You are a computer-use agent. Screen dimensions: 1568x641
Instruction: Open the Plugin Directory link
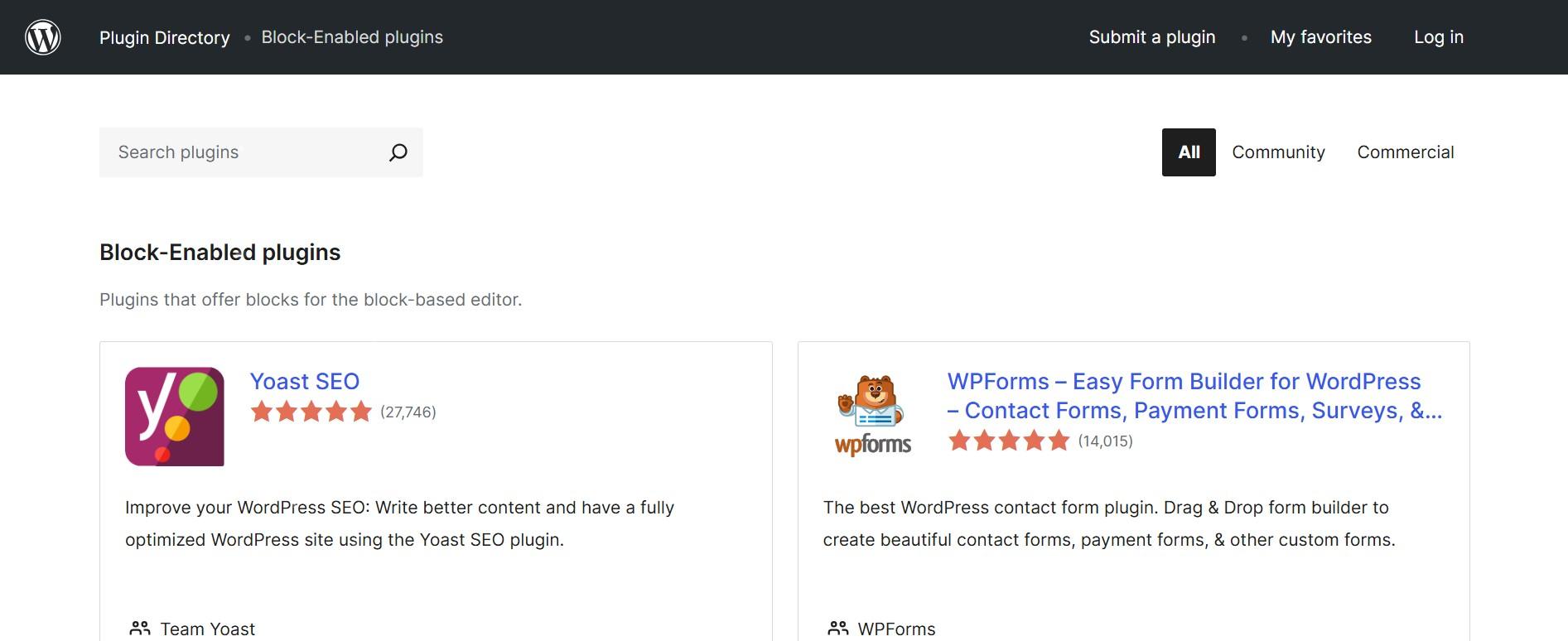pyautogui.click(x=165, y=37)
